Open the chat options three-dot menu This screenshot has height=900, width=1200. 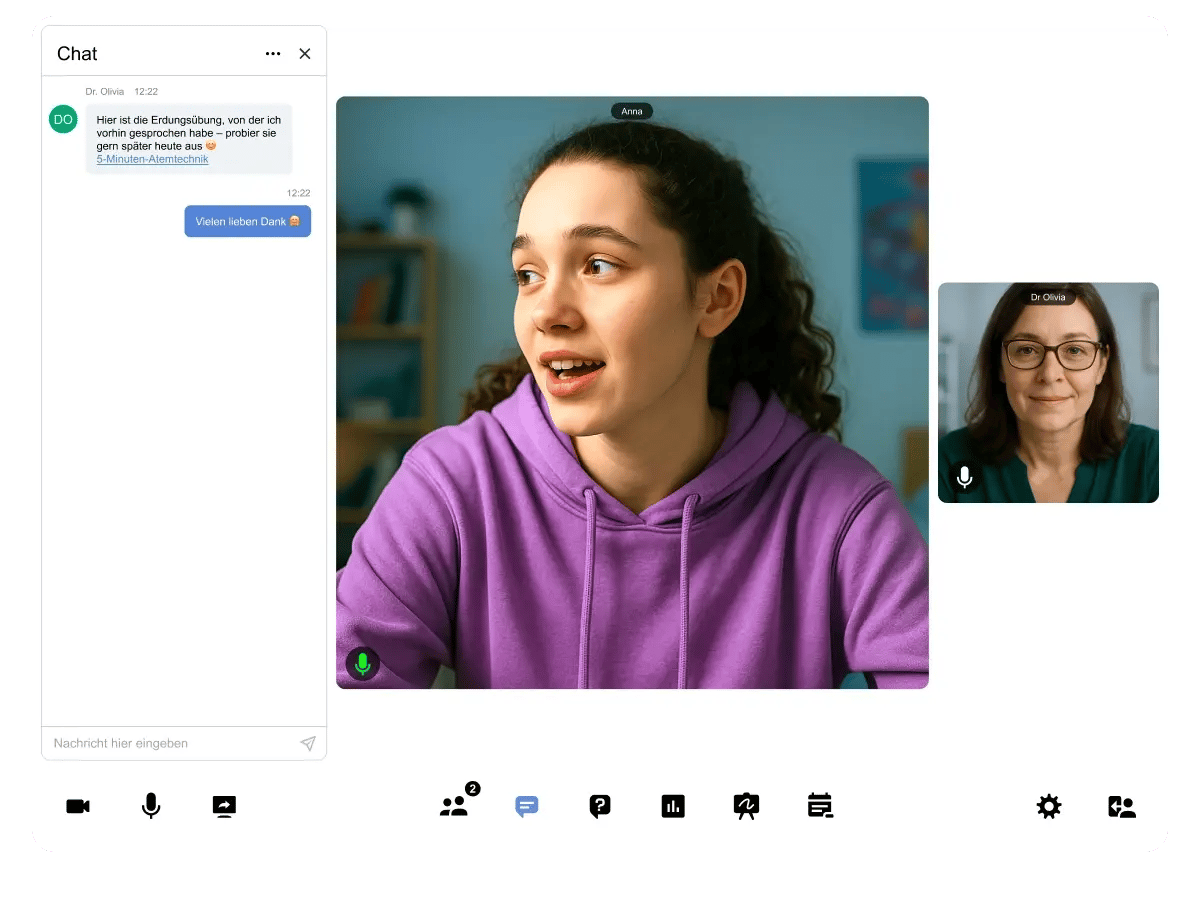(273, 54)
